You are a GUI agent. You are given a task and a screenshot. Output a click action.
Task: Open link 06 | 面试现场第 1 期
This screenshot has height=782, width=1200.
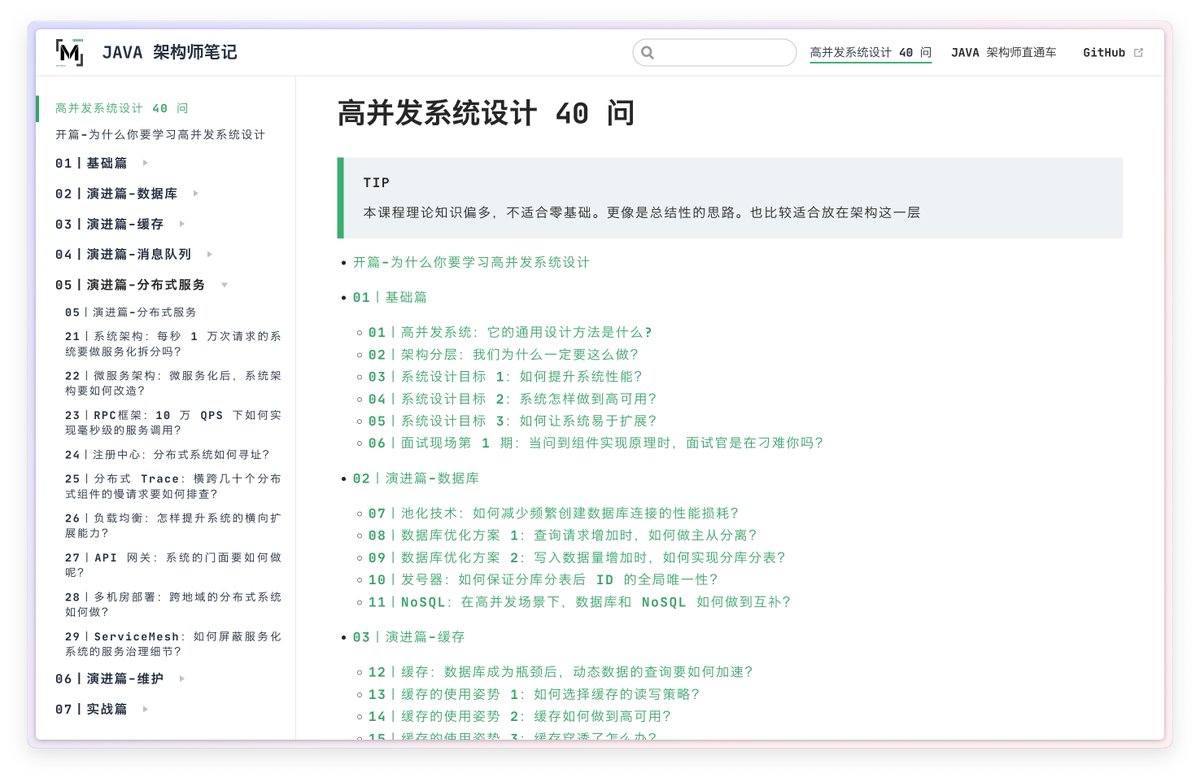[596, 442]
